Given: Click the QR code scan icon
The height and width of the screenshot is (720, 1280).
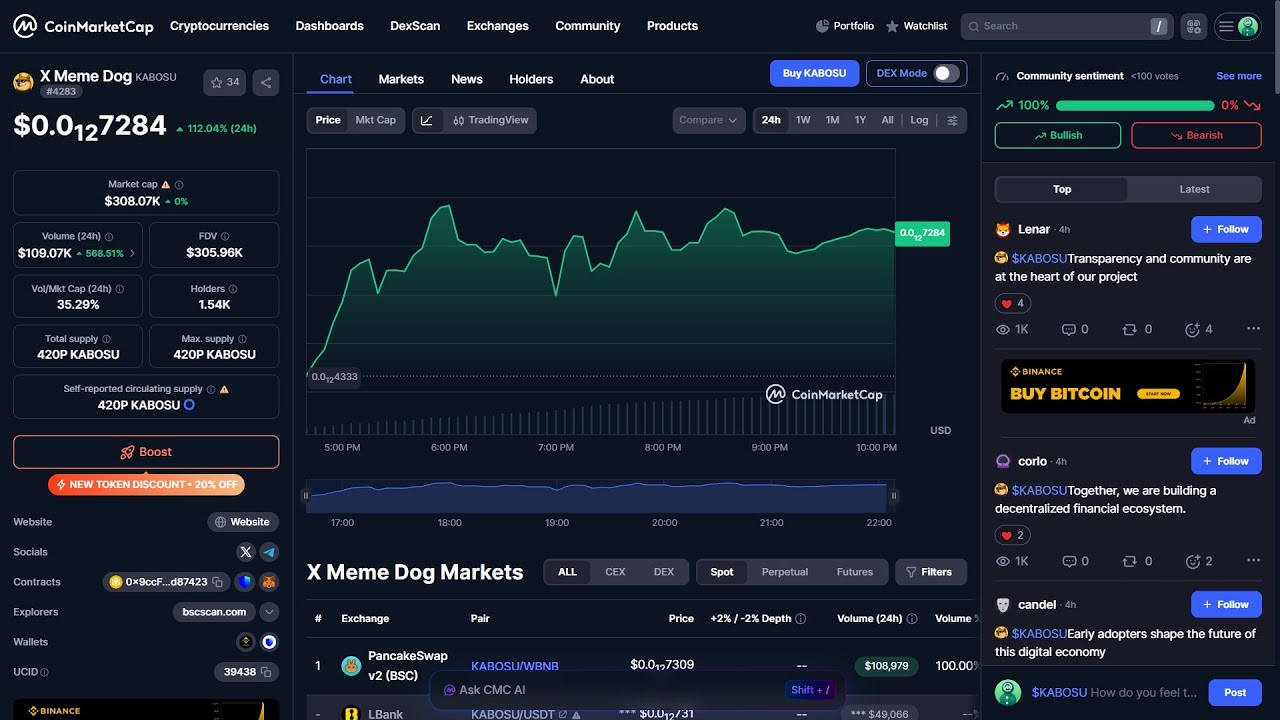Looking at the screenshot, I should [x=1192, y=26].
